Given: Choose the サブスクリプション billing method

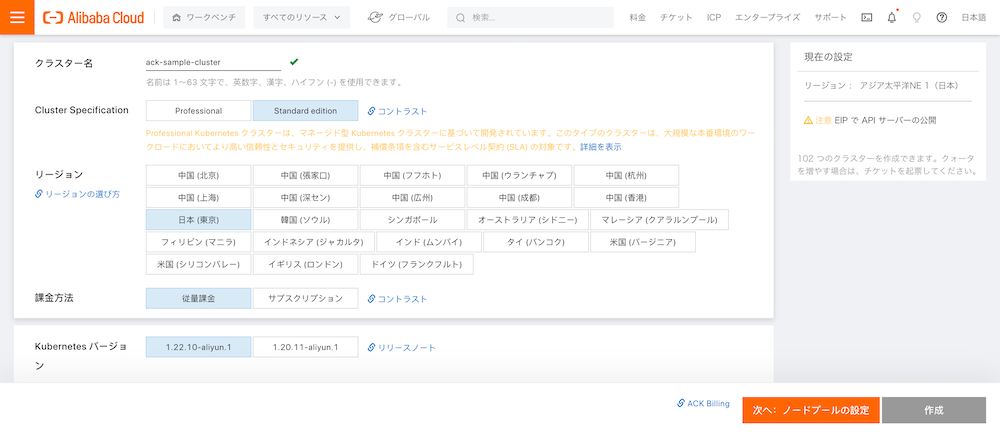Looking at the screenshot, I should 305,298.
